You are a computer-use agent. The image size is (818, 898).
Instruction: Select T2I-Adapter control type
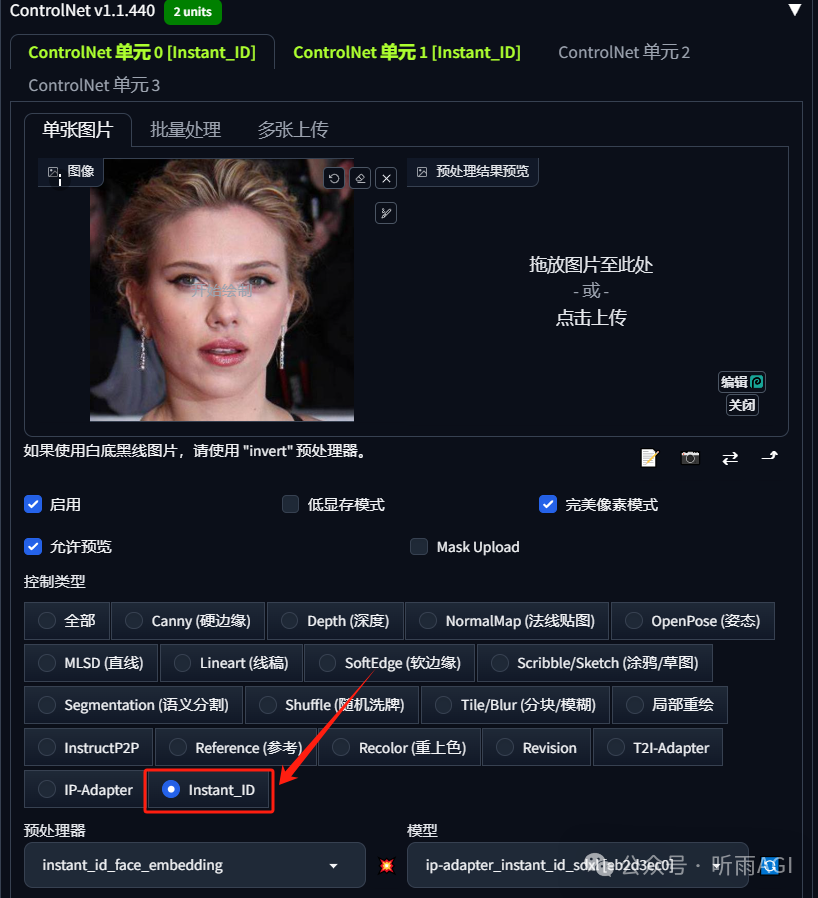[658, 747]
